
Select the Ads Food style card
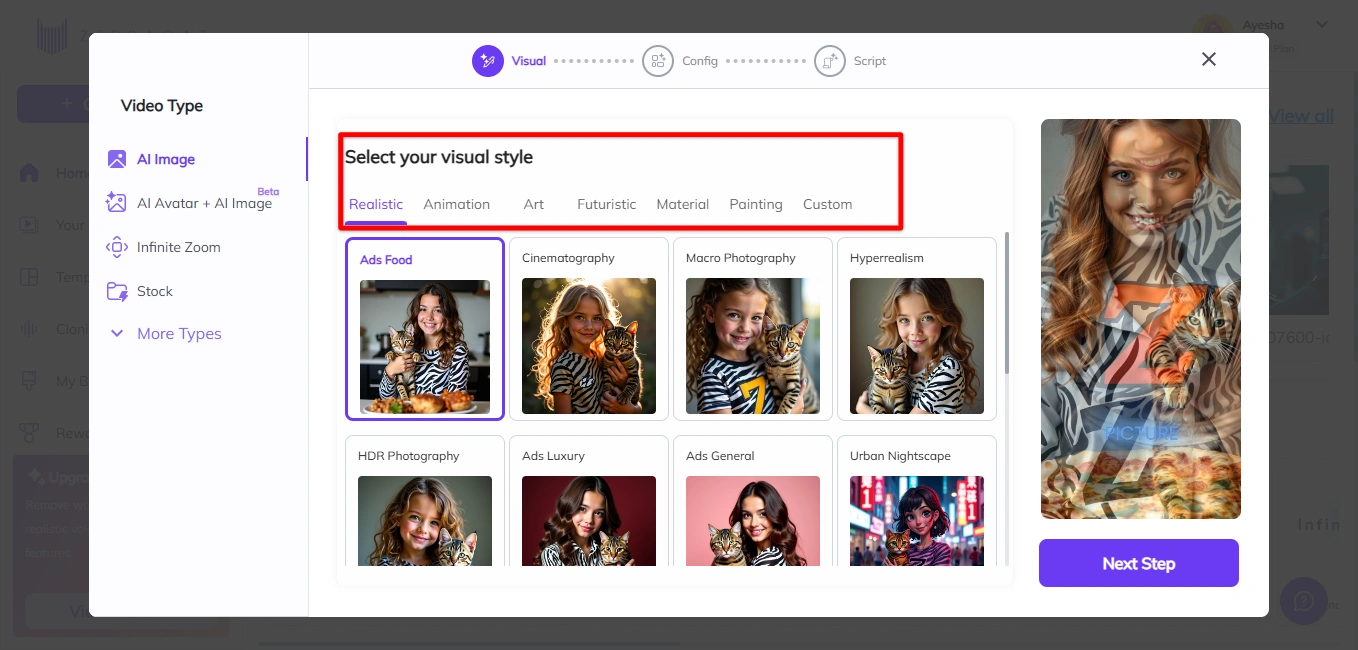(425, 329)
